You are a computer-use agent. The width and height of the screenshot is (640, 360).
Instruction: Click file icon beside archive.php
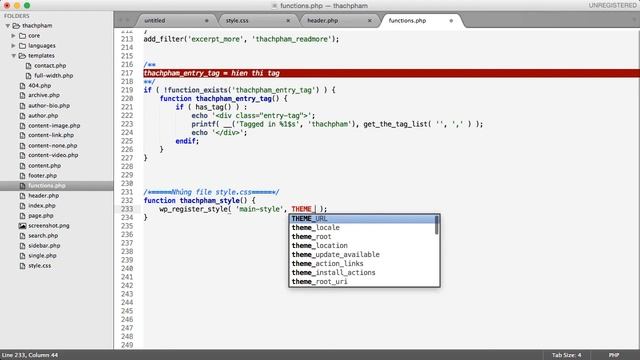pos(22,95)
